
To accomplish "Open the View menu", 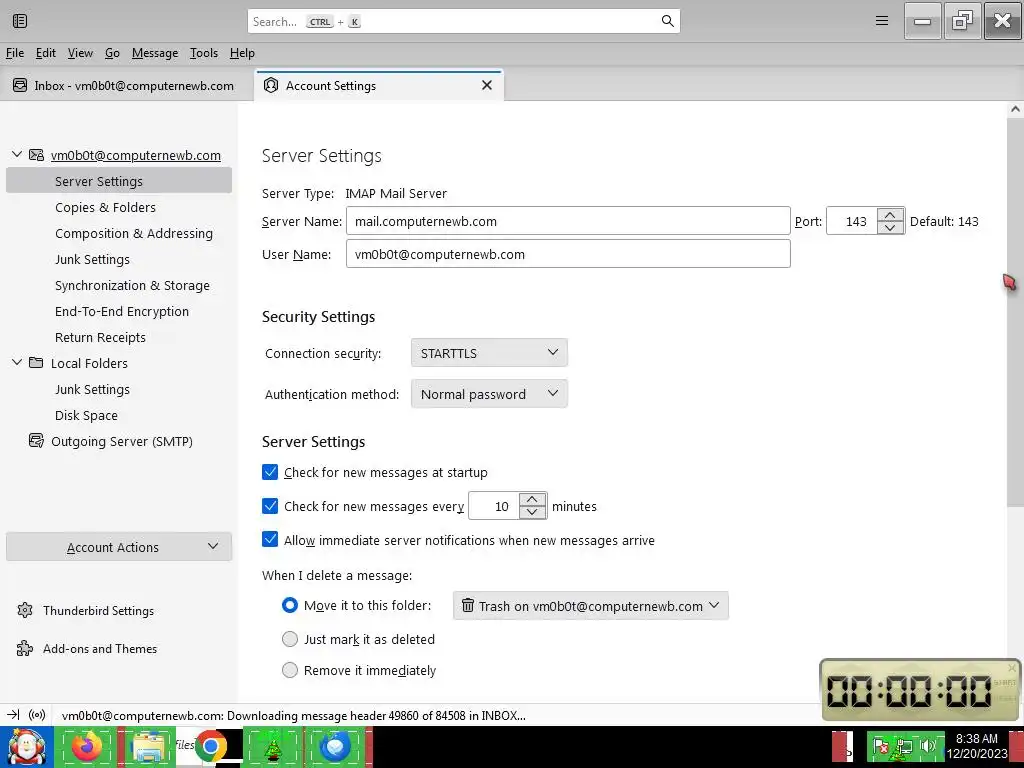I will click(80, 53).
